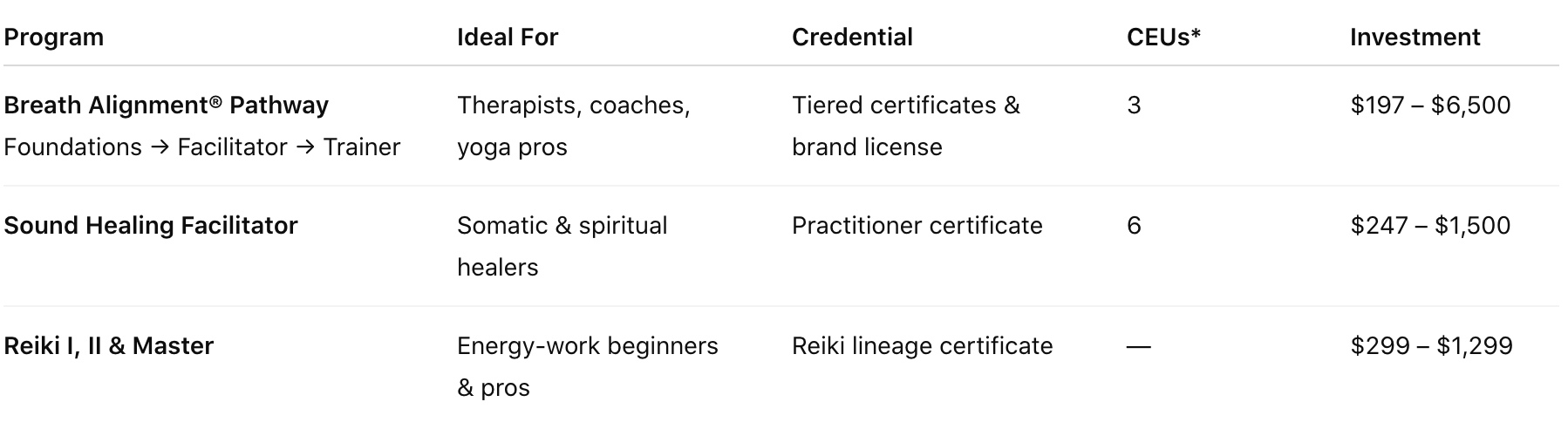Select the Practitioner certificate cell
This screenshot has height=436, width=1568.
917,225
